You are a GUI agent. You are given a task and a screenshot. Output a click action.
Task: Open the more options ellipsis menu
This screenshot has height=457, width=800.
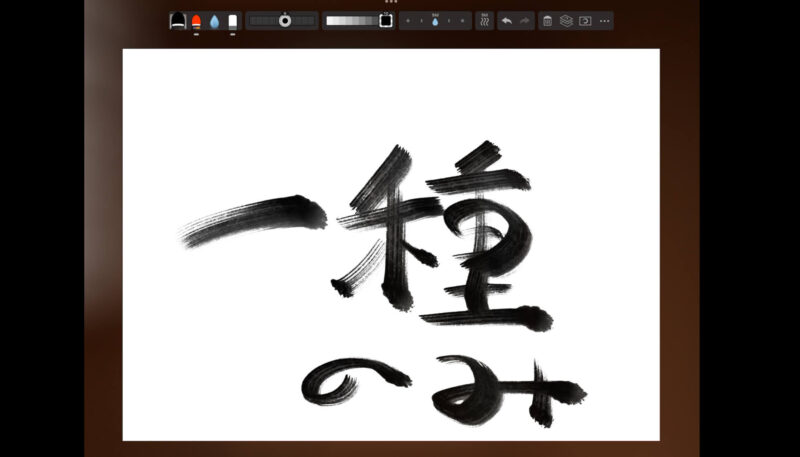tap(605, 21)
